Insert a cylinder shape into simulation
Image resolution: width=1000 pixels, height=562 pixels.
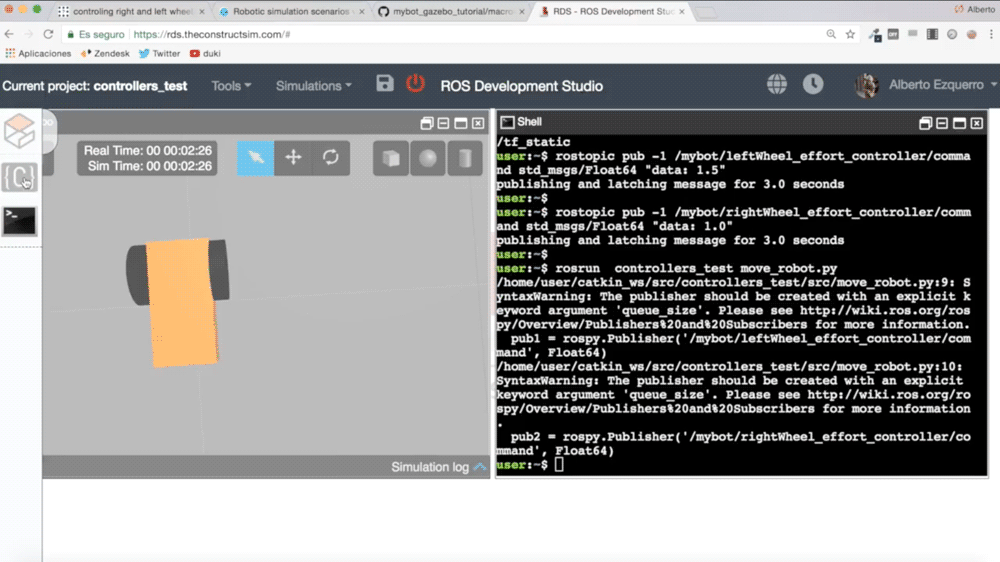tap(465, 158)
